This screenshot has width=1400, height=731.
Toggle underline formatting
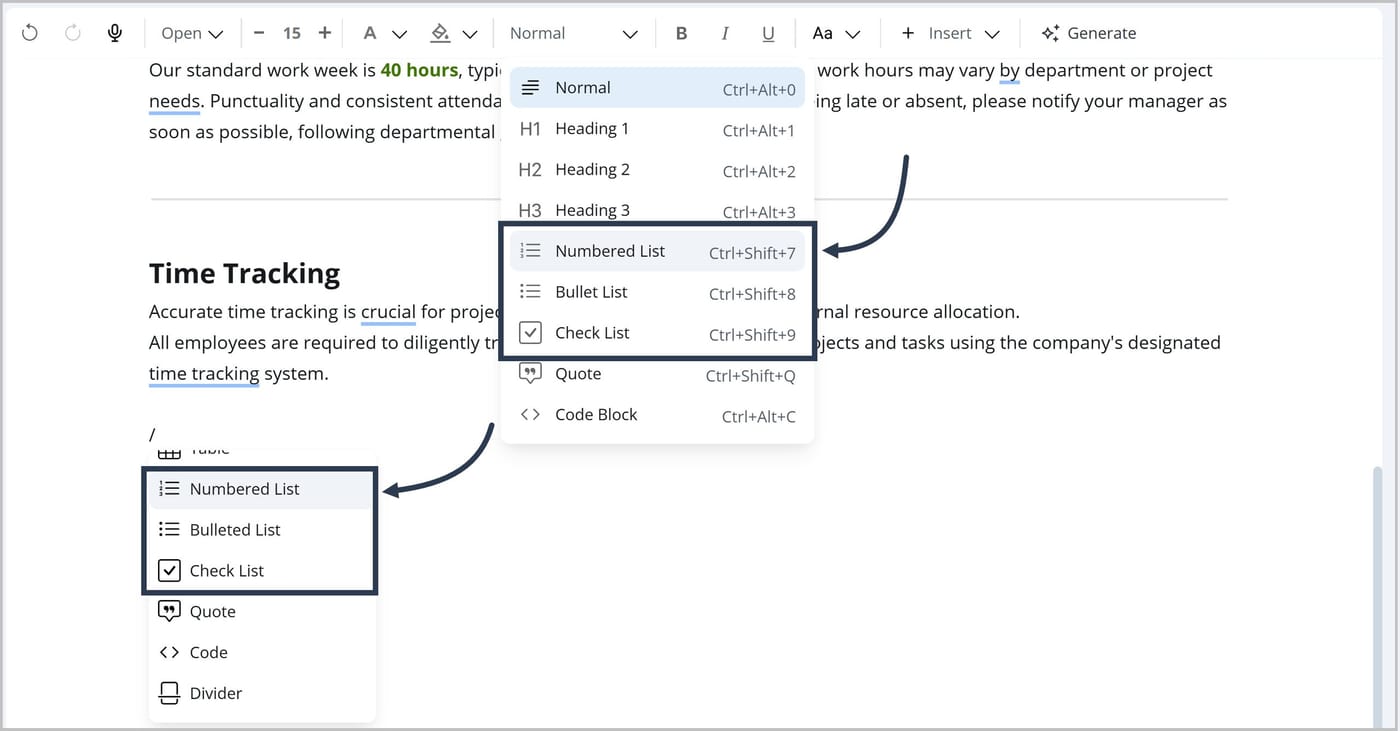768,33
